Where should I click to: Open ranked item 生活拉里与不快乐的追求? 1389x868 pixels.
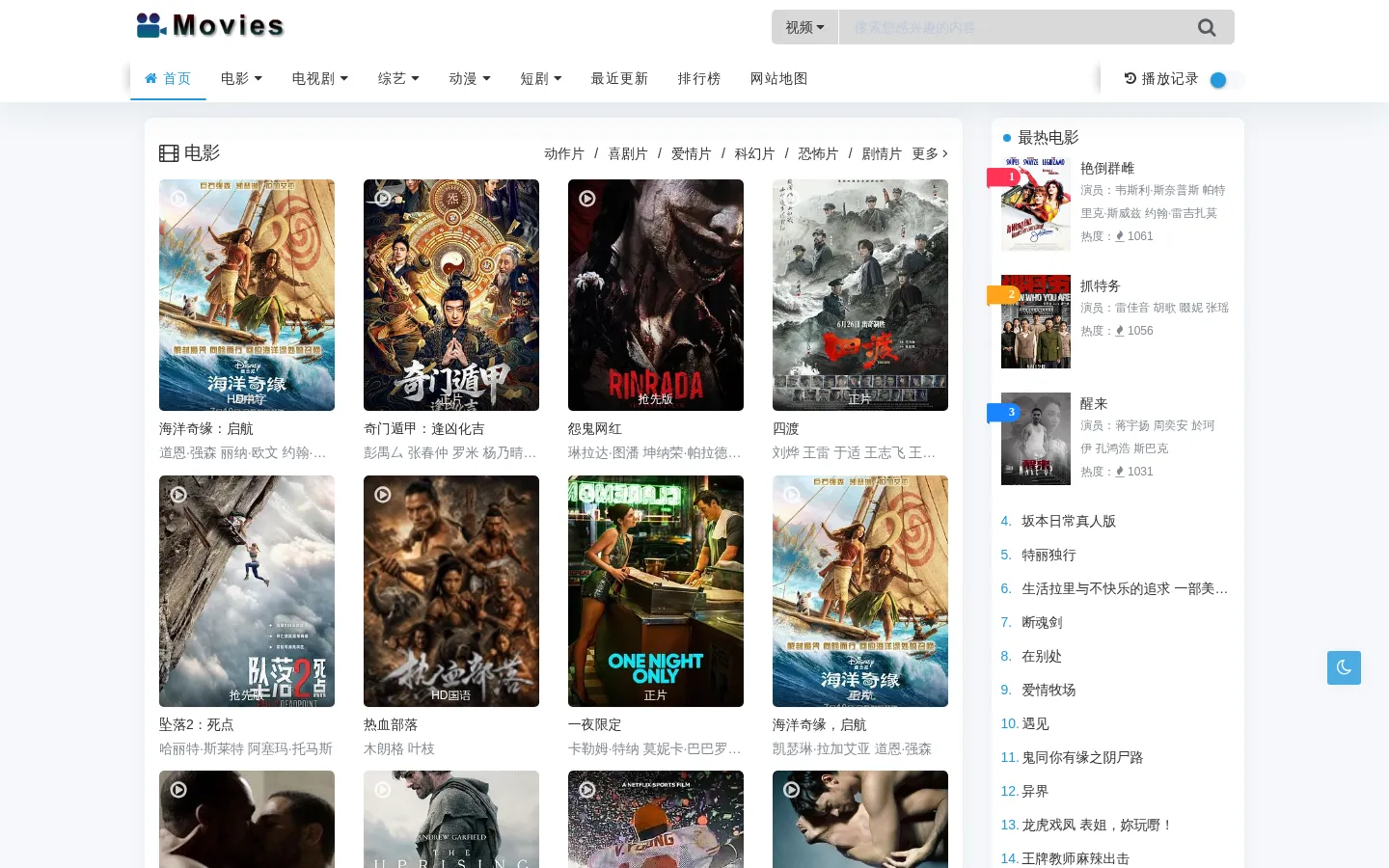click(1125, 588)
